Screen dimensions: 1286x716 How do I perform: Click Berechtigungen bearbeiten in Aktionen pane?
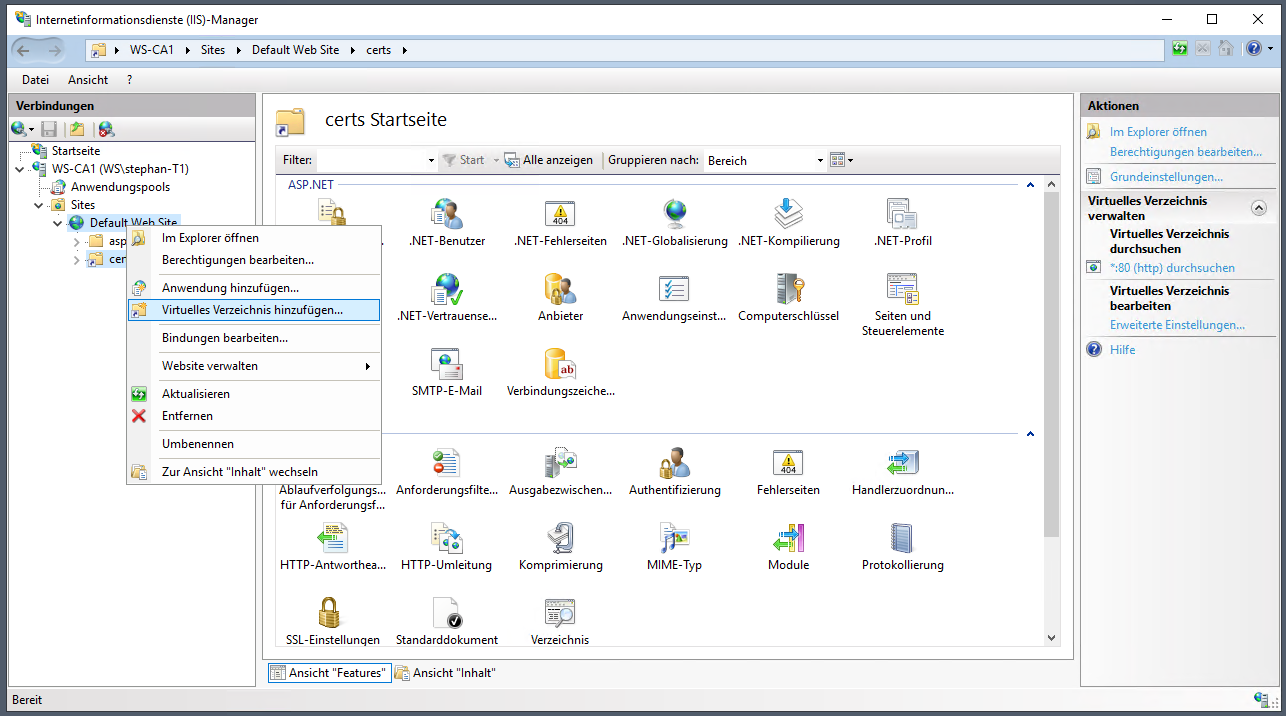(x=1186, y=152)
